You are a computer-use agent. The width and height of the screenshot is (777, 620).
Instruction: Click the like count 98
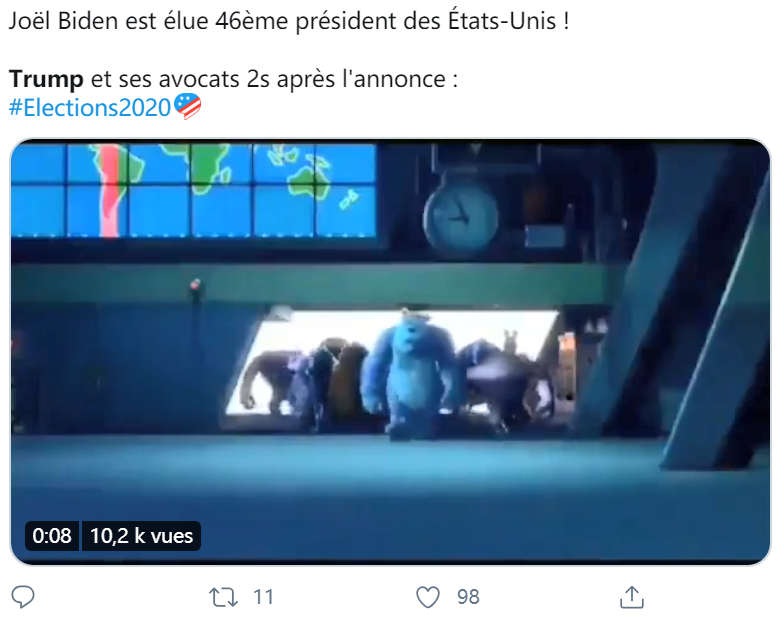pos(468,597)
